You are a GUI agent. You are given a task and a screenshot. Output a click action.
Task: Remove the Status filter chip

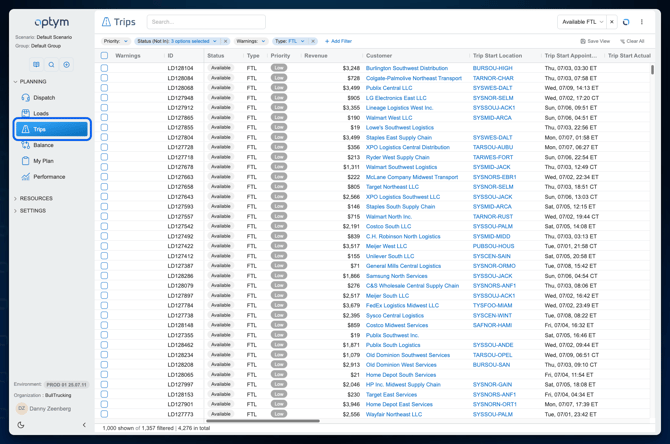click(226, 41)
